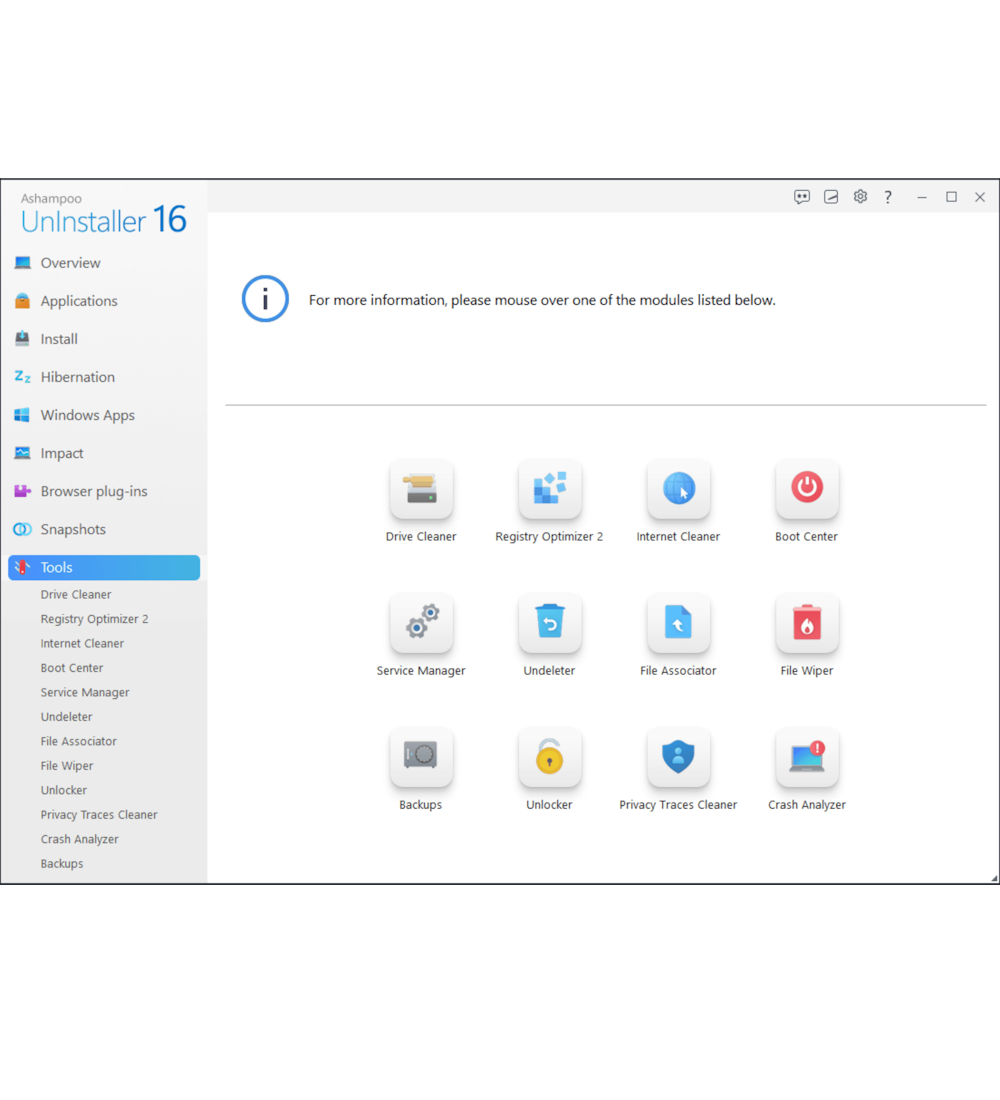Switch to Snapshots in the sidebar
Viewport: 1000px width, 1100px height.
(73, 529)
